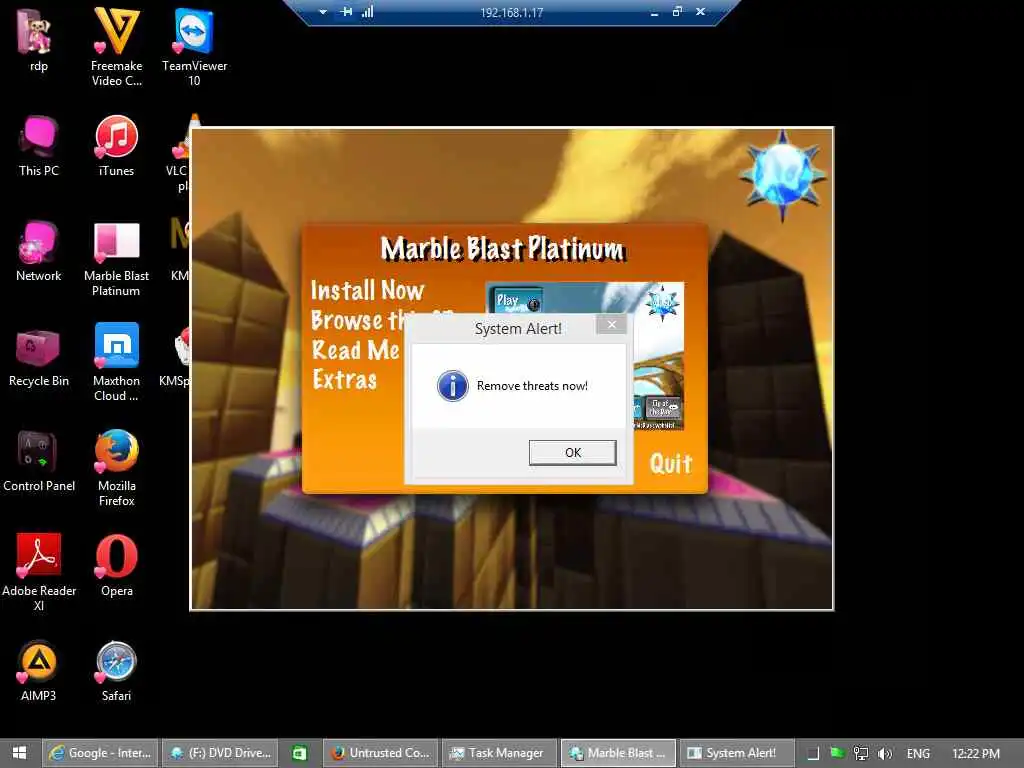The width and height of the screenshot is (1024, 768).
Task: Click the green flag tray icon
Action: coord(837,753)
